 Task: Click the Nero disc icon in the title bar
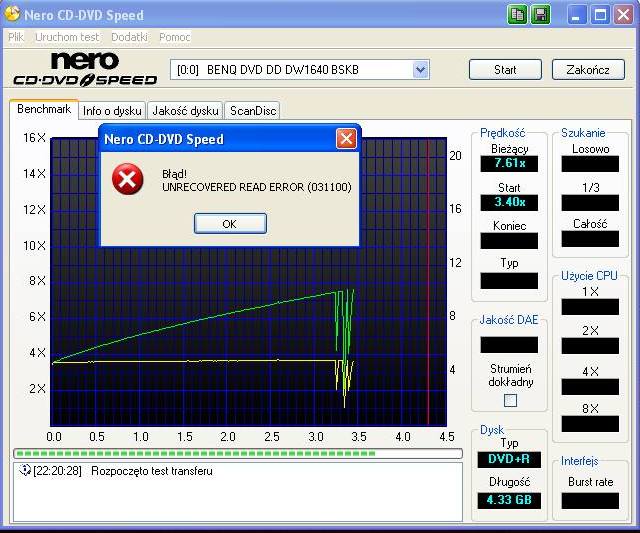click(12, 14)
